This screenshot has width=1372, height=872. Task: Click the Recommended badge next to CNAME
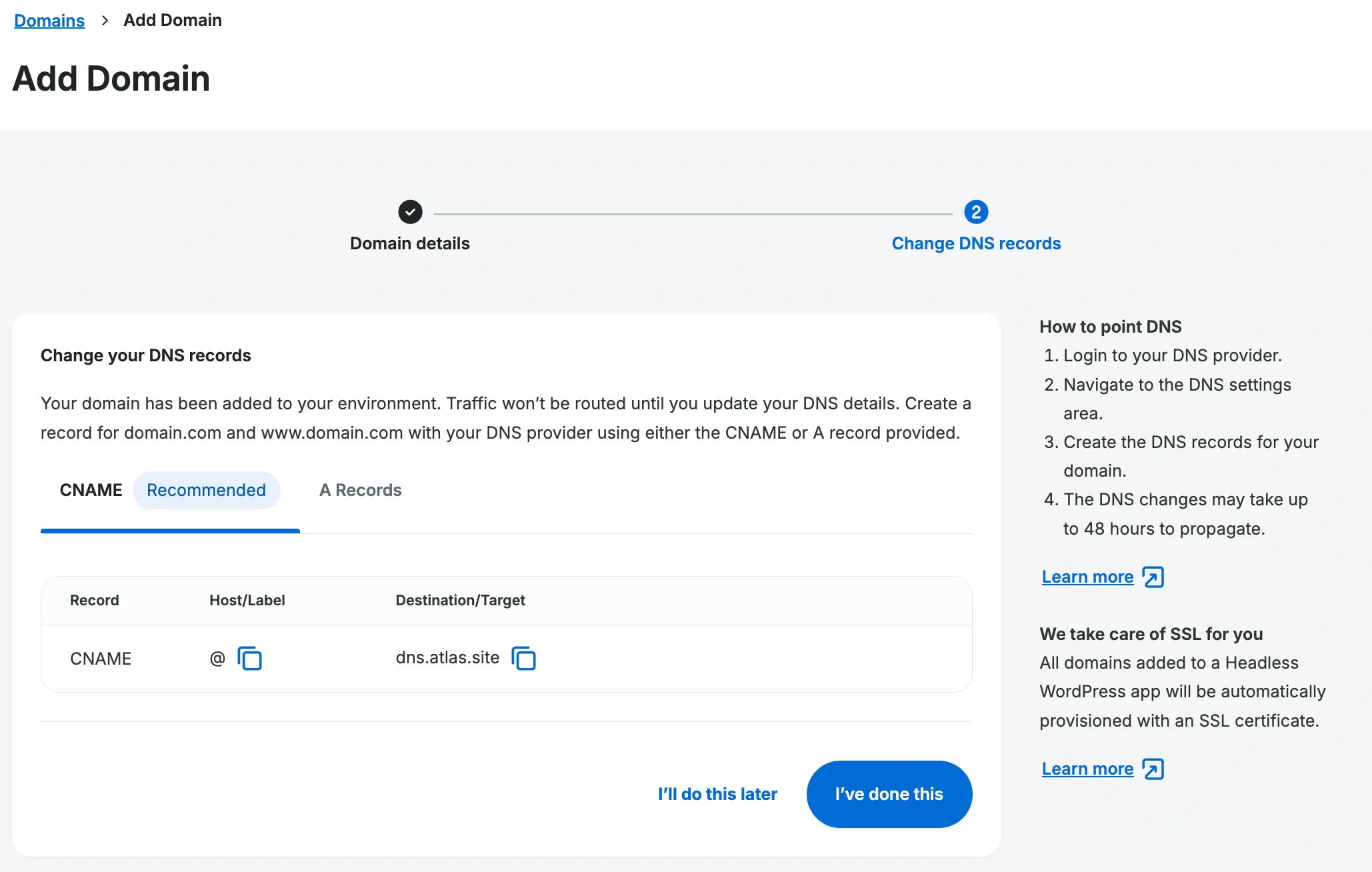tap(207, 490)
